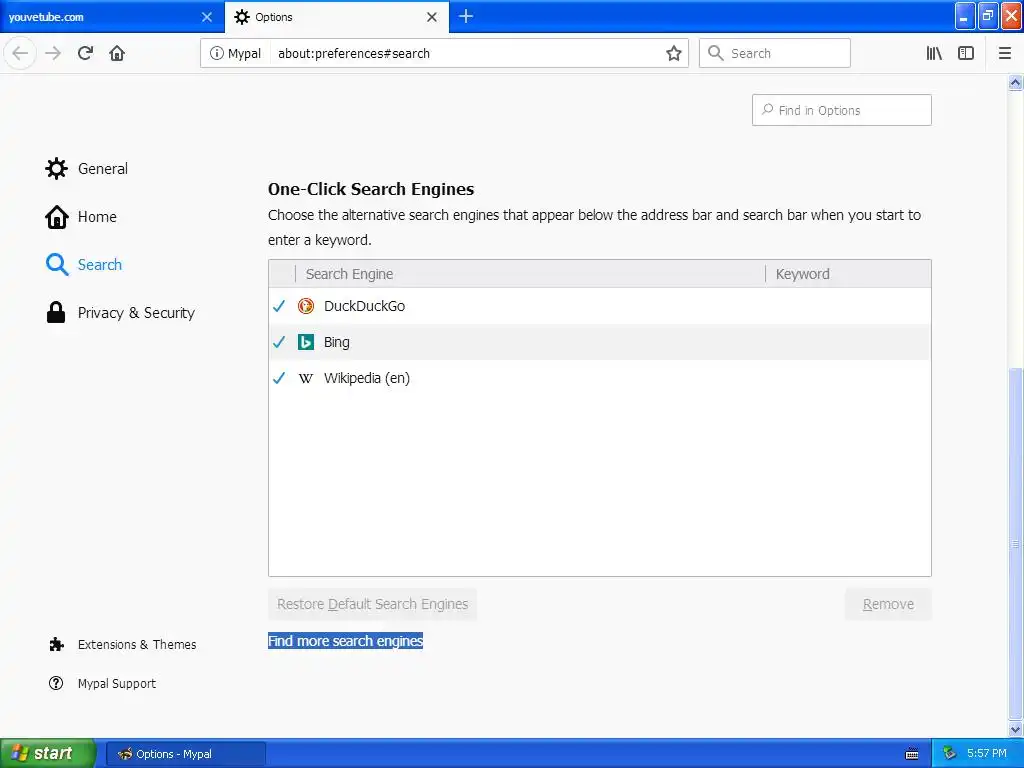The width and height of the screenshot is (1024, 768).
Task: Click the vertical scrollbar down arrow
Action: click(1015, 729)
